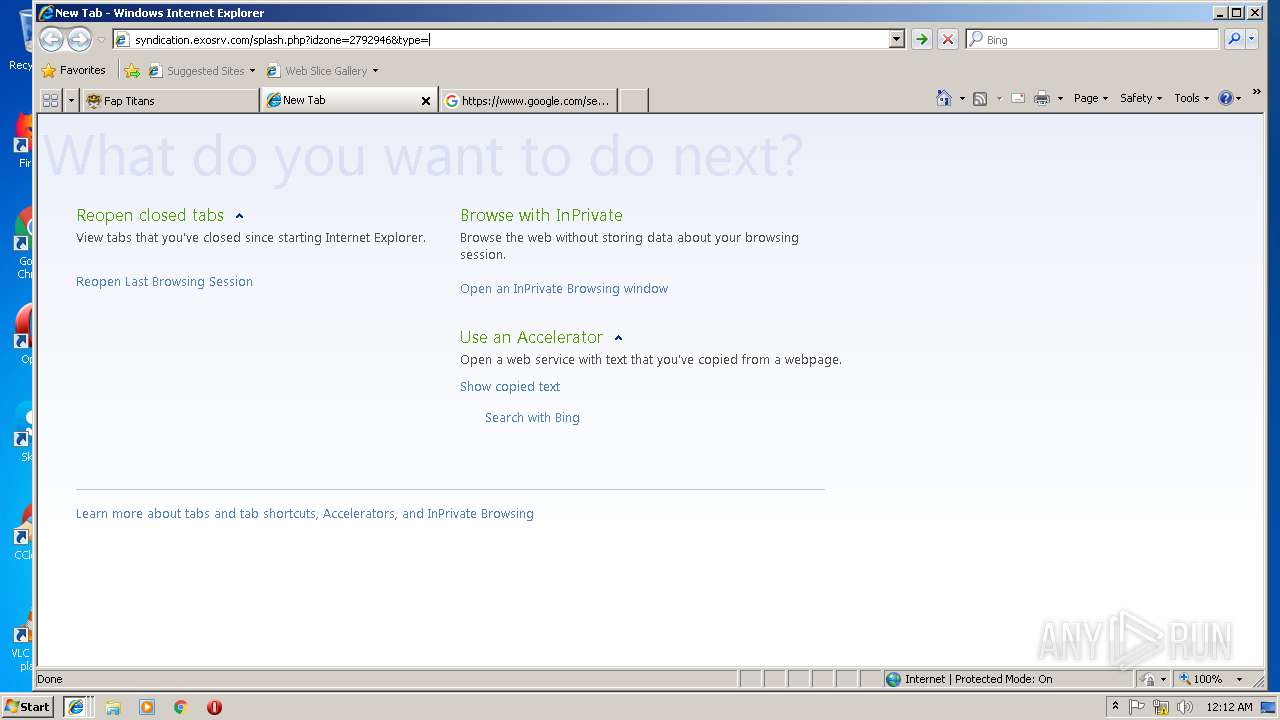Open the Tools menu
This screenshot has width=1280, height=720.
pos(1192,98)
